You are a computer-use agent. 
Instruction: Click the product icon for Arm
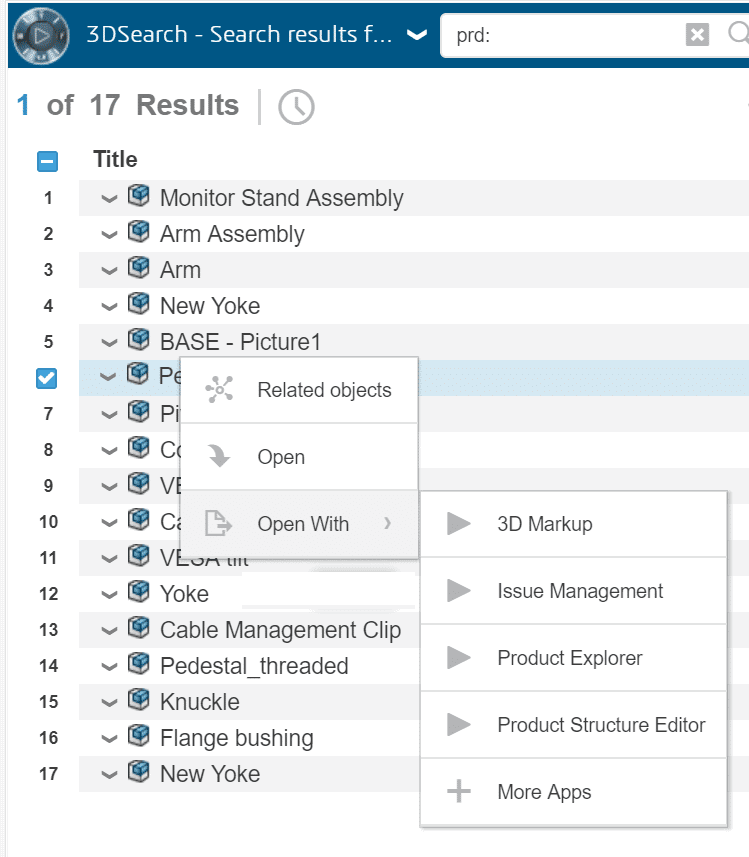(138, 267)
